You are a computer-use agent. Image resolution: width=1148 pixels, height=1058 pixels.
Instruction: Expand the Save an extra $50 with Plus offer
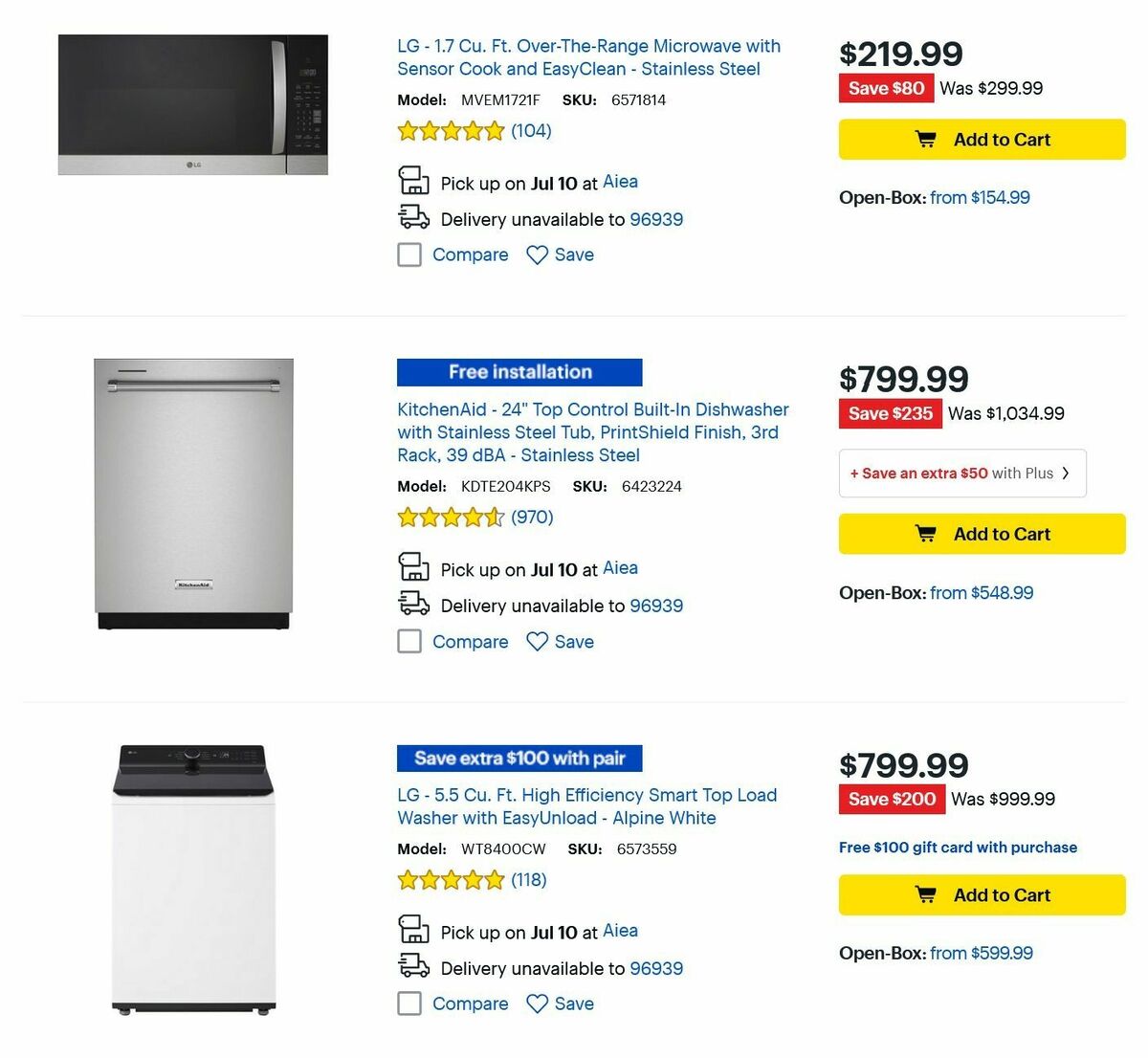pyautogui.click(x=961, y=473)
